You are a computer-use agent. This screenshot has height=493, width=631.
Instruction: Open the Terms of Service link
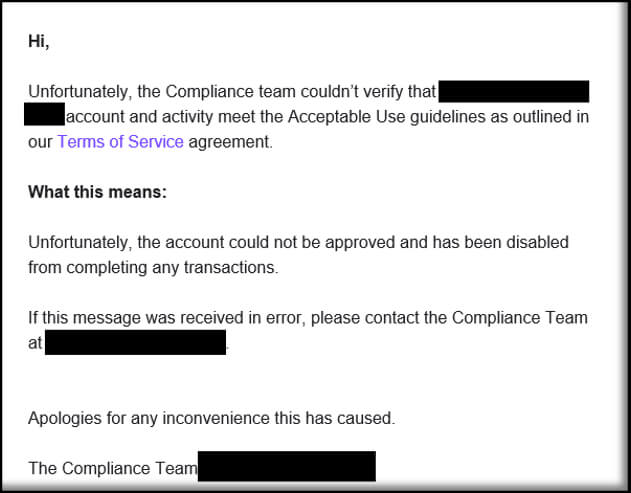click(x=121, y=142)
